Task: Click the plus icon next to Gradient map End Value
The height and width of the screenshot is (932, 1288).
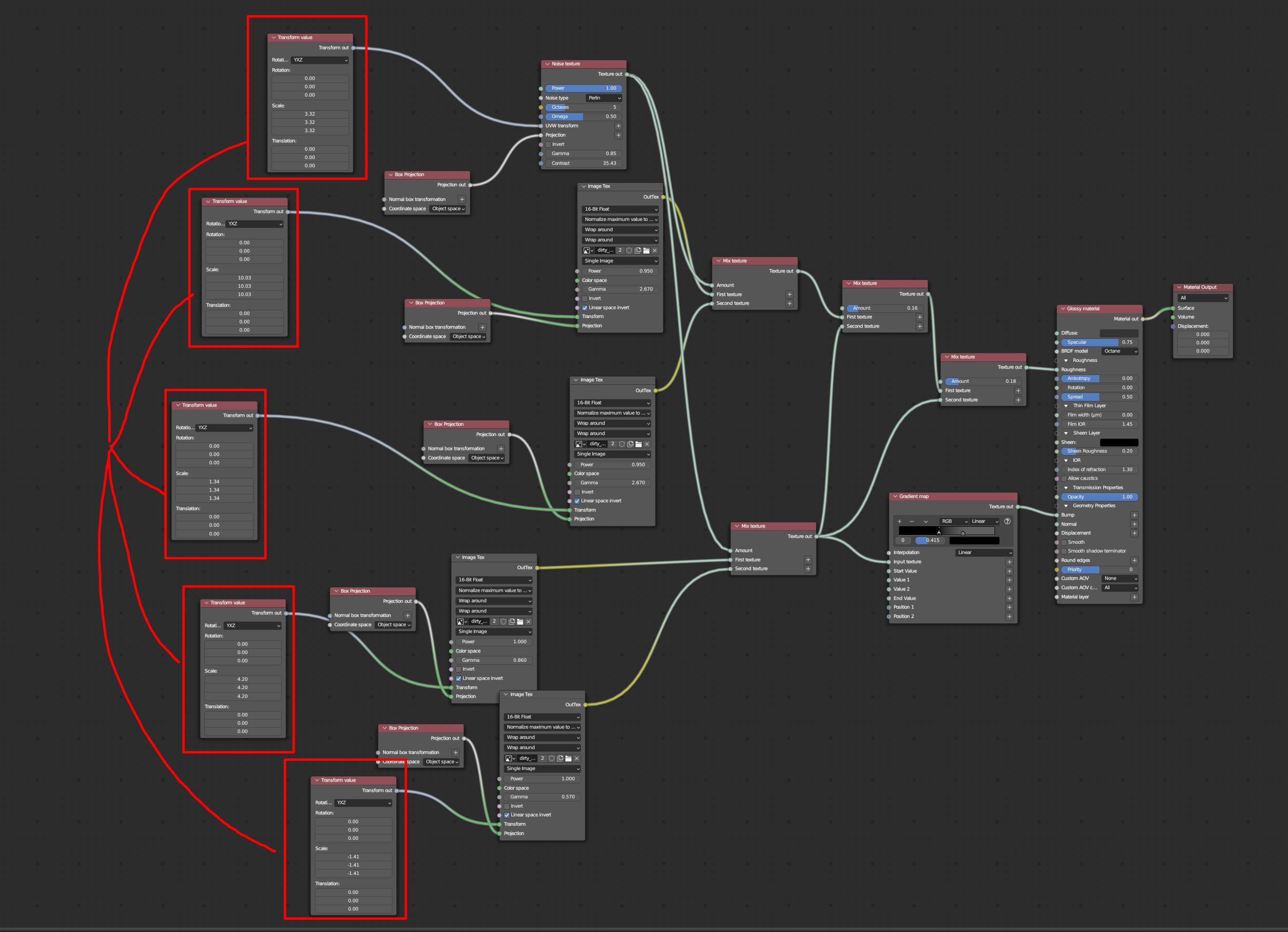Action: pyautogui.click(x=1009, y=598)
